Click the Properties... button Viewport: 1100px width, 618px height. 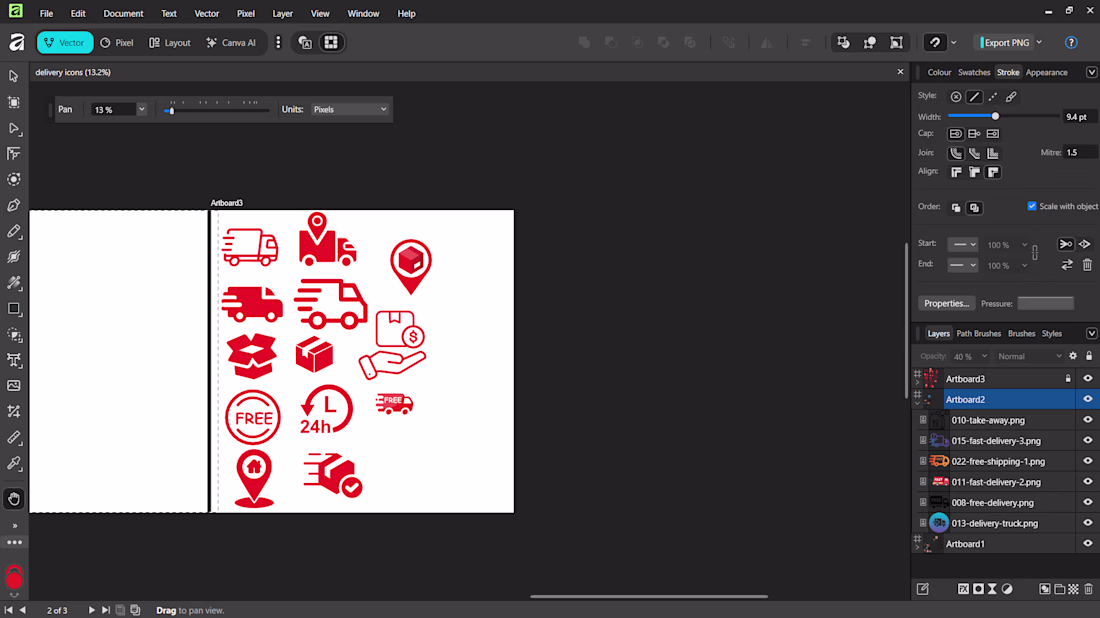click(x=946, y=304)
